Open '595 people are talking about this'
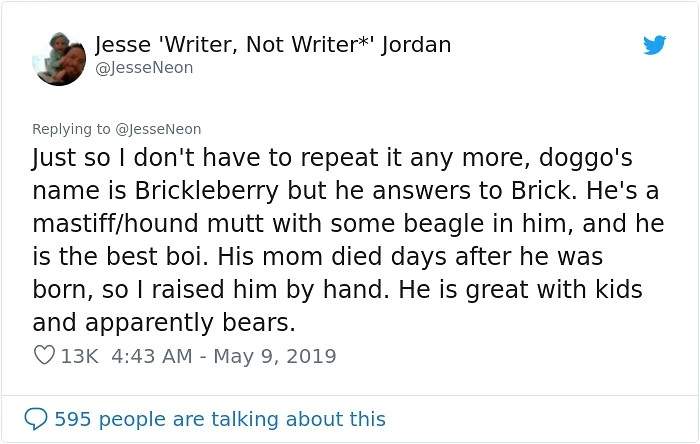The image size is (700, 444). (x=219, y=419)
